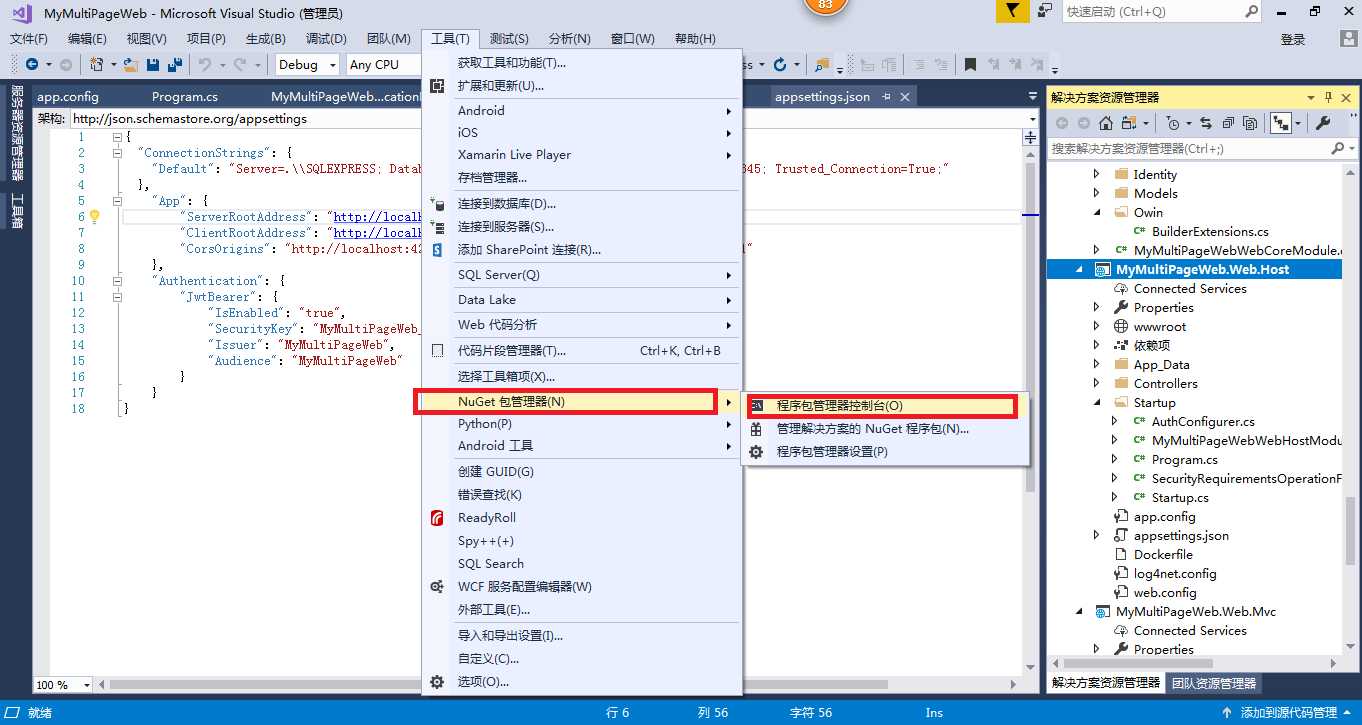This screenshot has height=725, width=1362.
Task: Open the 服务器资源管理器 side tab
Action: point(17,132)
